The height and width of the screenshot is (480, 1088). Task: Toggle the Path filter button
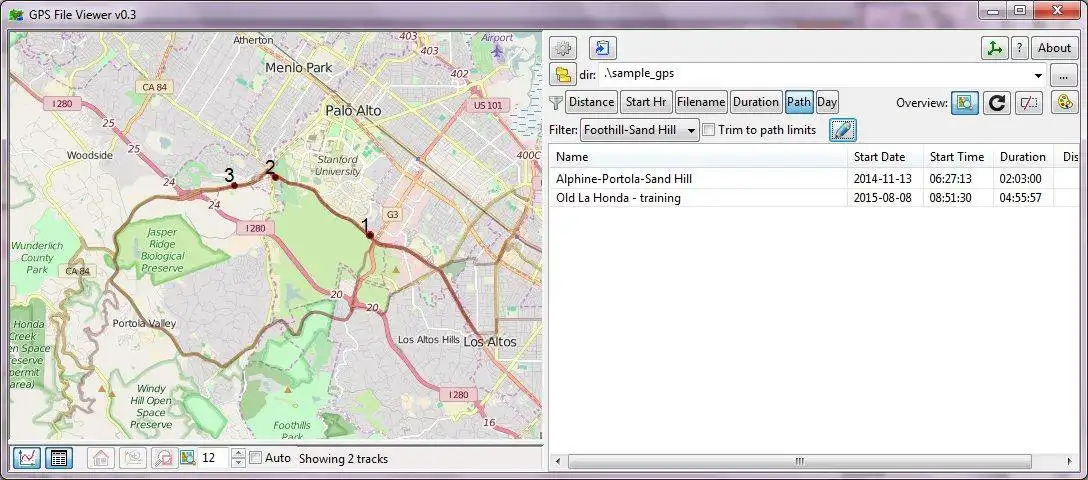tap(799, 102)
